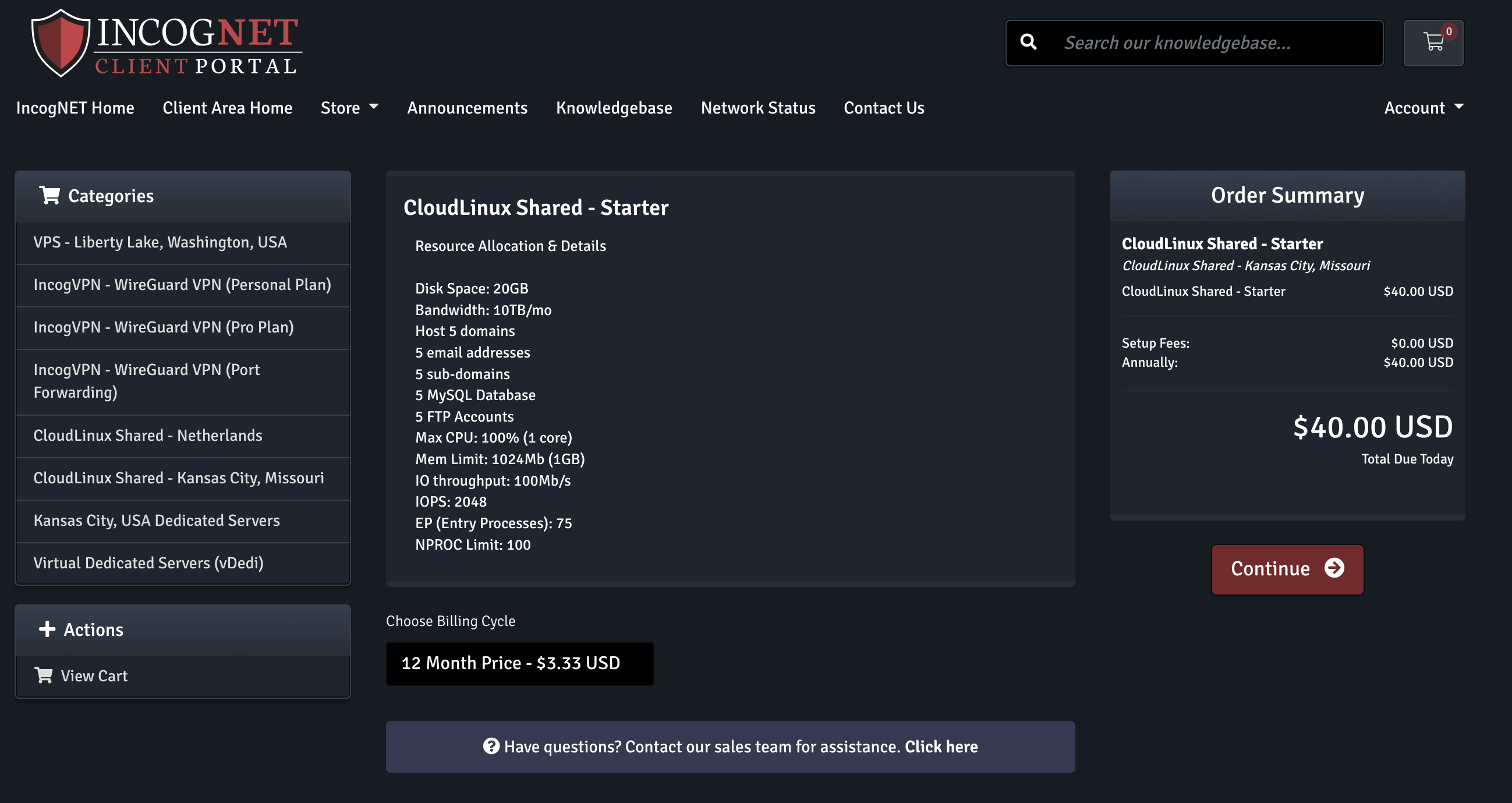Open Kansas City, USA Dedicated Servers
Screen dimensions: 1512x803
tap(157, 521)
